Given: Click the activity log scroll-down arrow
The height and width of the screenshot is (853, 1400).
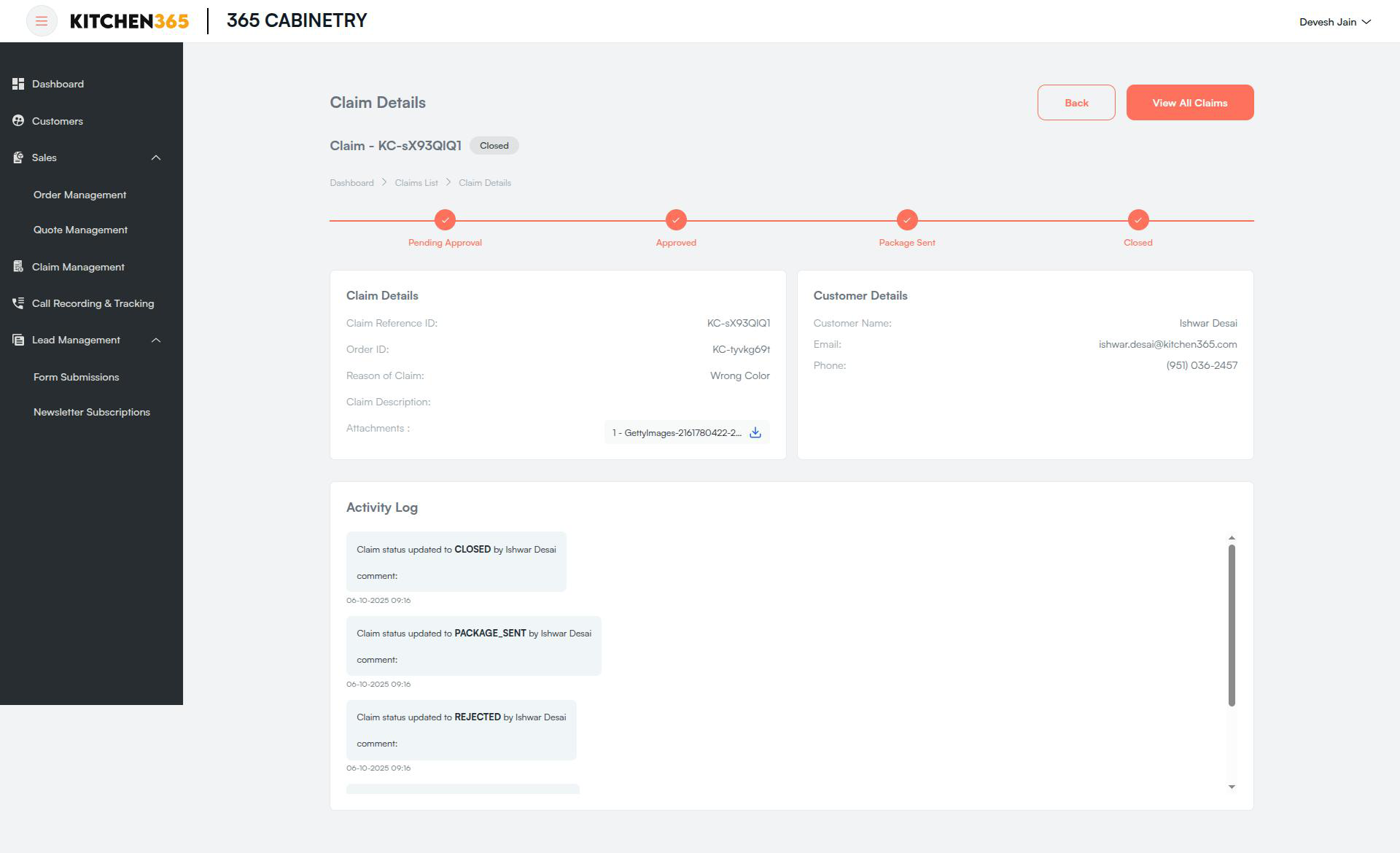Looking at the screenshot, I should [x=1232, y=787].
